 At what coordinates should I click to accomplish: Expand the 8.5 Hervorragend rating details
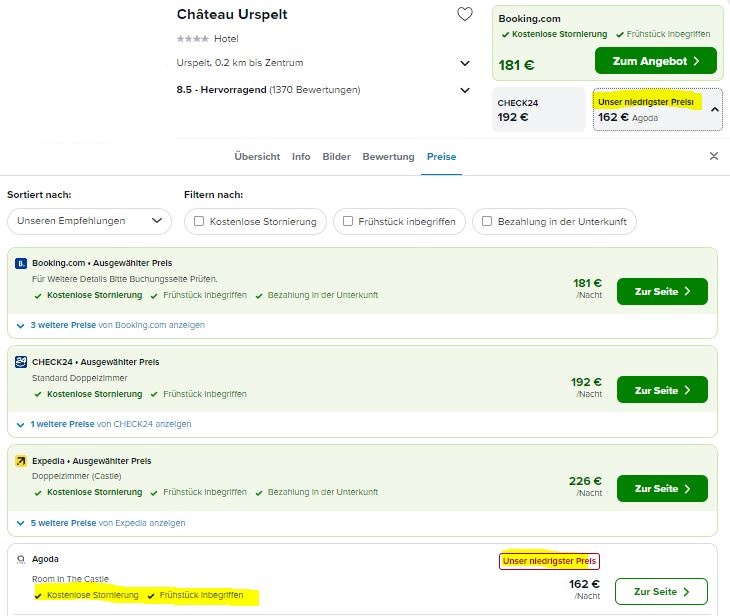coord(465,90)
